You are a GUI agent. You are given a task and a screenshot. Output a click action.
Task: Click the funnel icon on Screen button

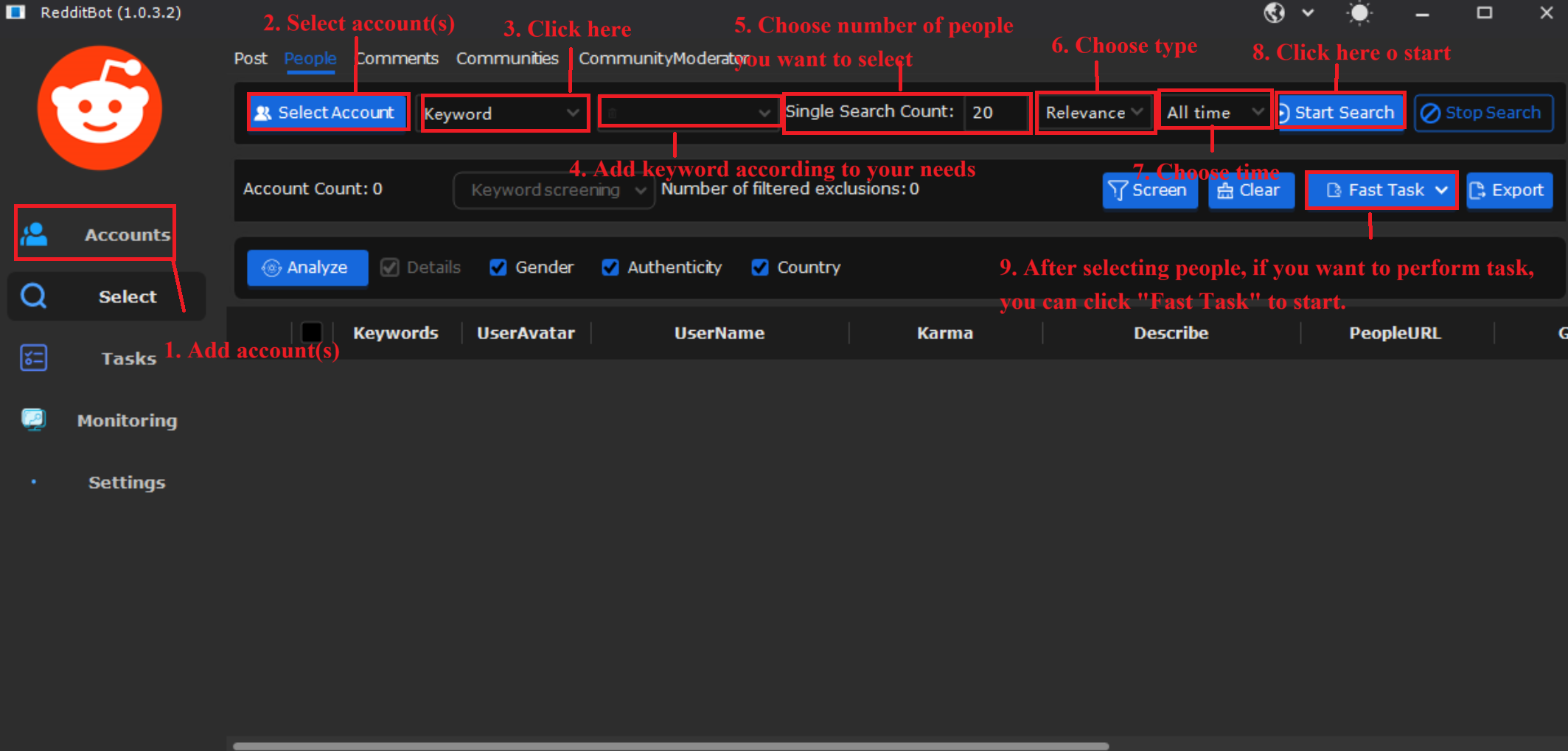point(1118,191)
